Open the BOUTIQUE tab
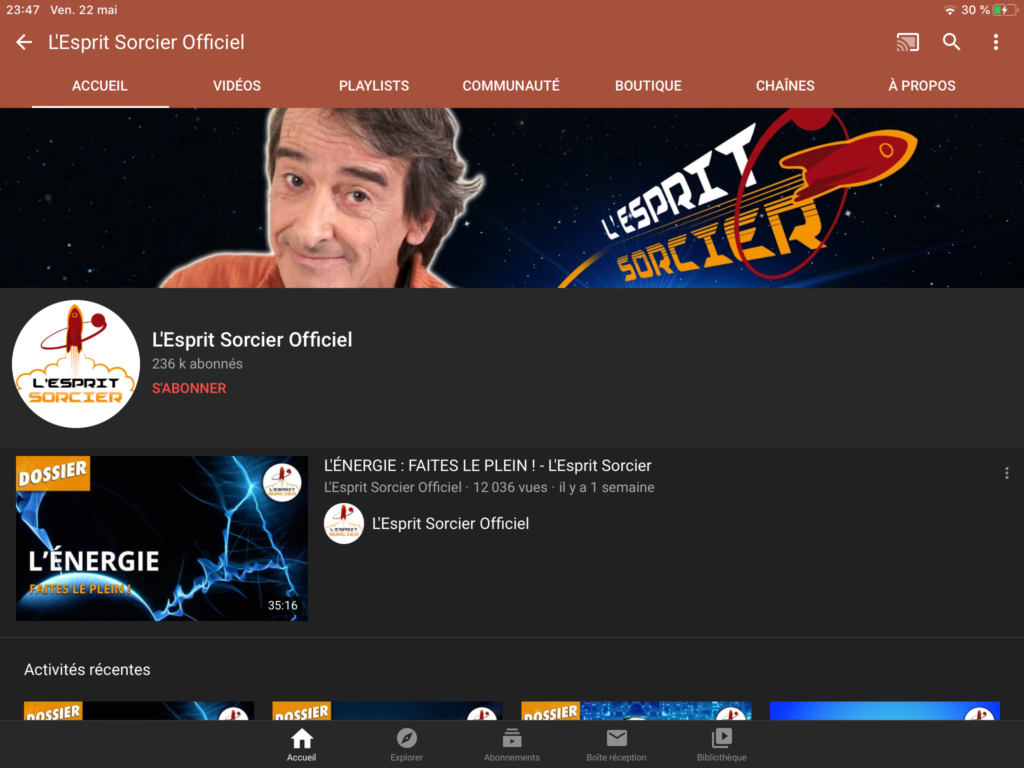Viewport: 1024px width, 768px height. click(648, 86)
